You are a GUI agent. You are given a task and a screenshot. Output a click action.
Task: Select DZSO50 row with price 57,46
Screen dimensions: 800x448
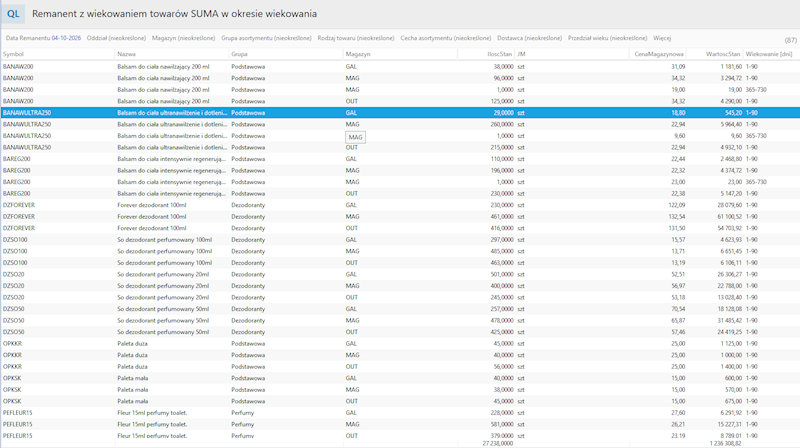400,332
